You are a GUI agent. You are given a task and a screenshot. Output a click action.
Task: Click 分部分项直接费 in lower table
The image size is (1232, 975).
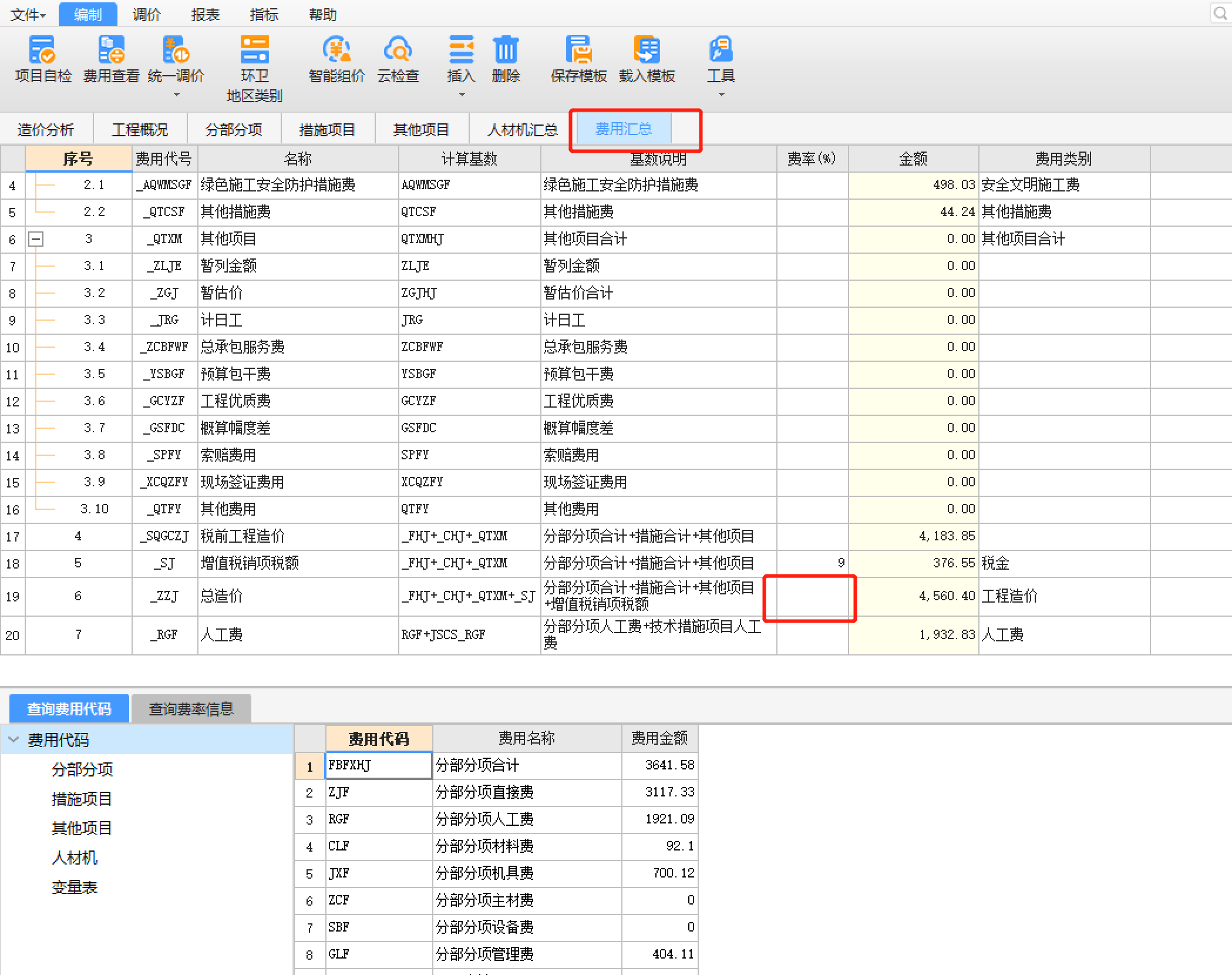tap(527, 792)
